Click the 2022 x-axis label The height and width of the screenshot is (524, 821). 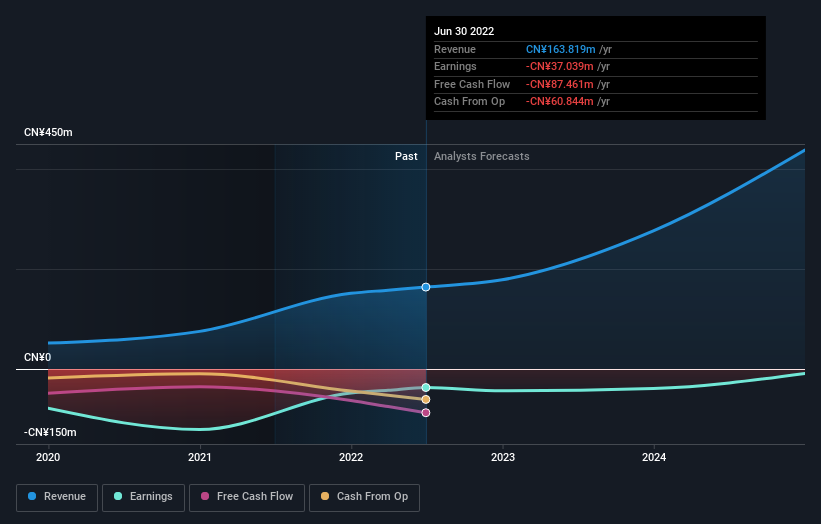pyautogui.click(x=351, y=457)
